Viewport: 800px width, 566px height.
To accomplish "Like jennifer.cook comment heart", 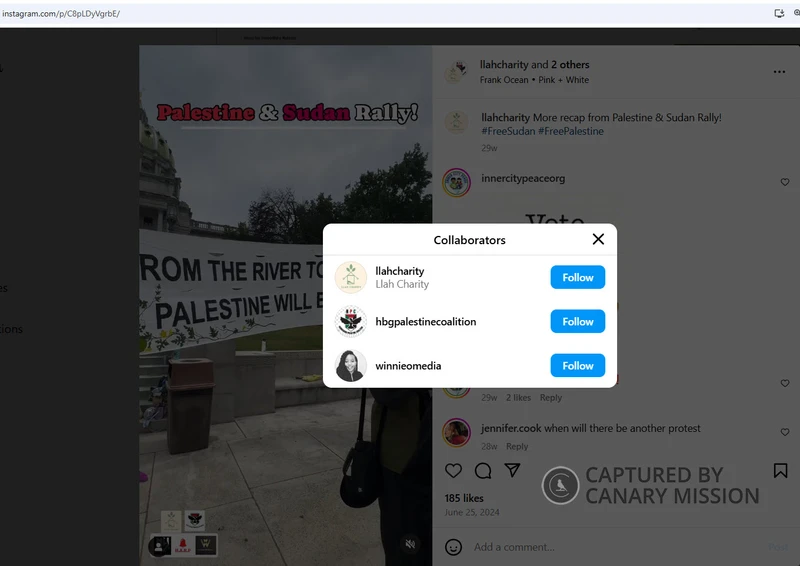I will [x=785, y=432].
